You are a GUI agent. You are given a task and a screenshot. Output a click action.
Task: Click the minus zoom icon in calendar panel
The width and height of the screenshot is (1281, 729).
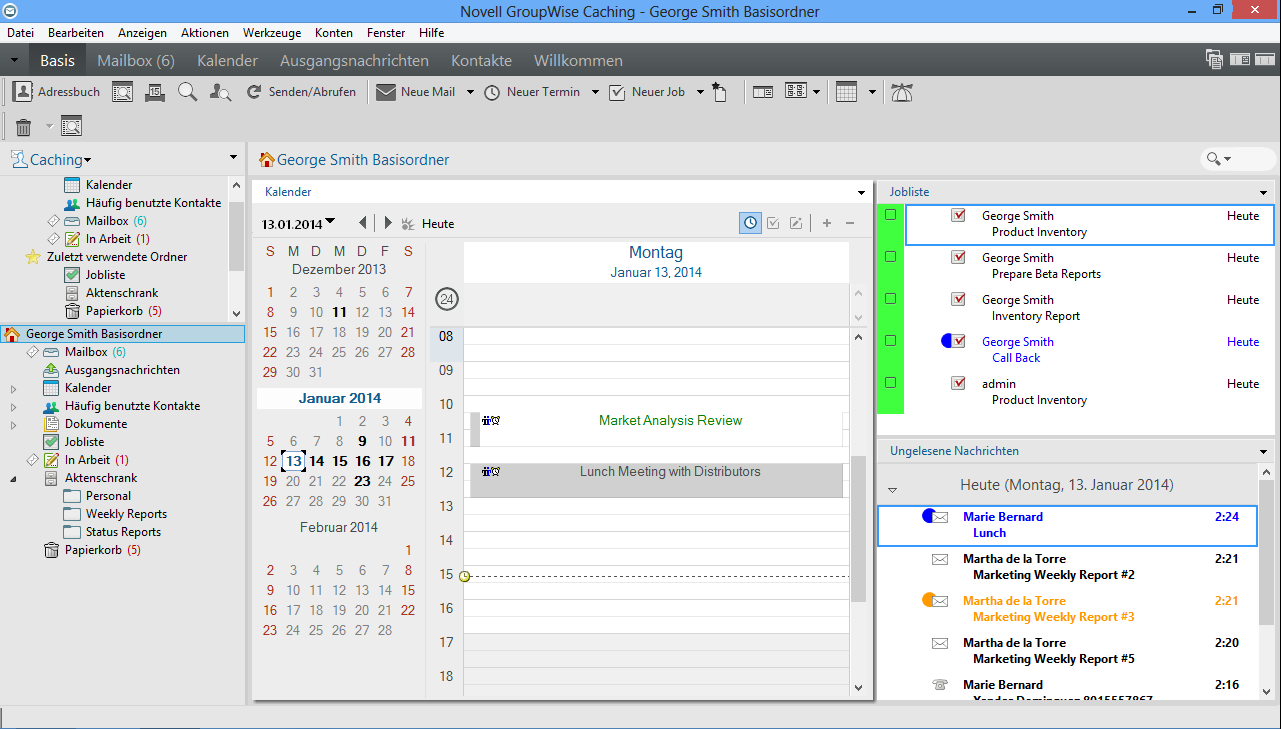point(850,223)
